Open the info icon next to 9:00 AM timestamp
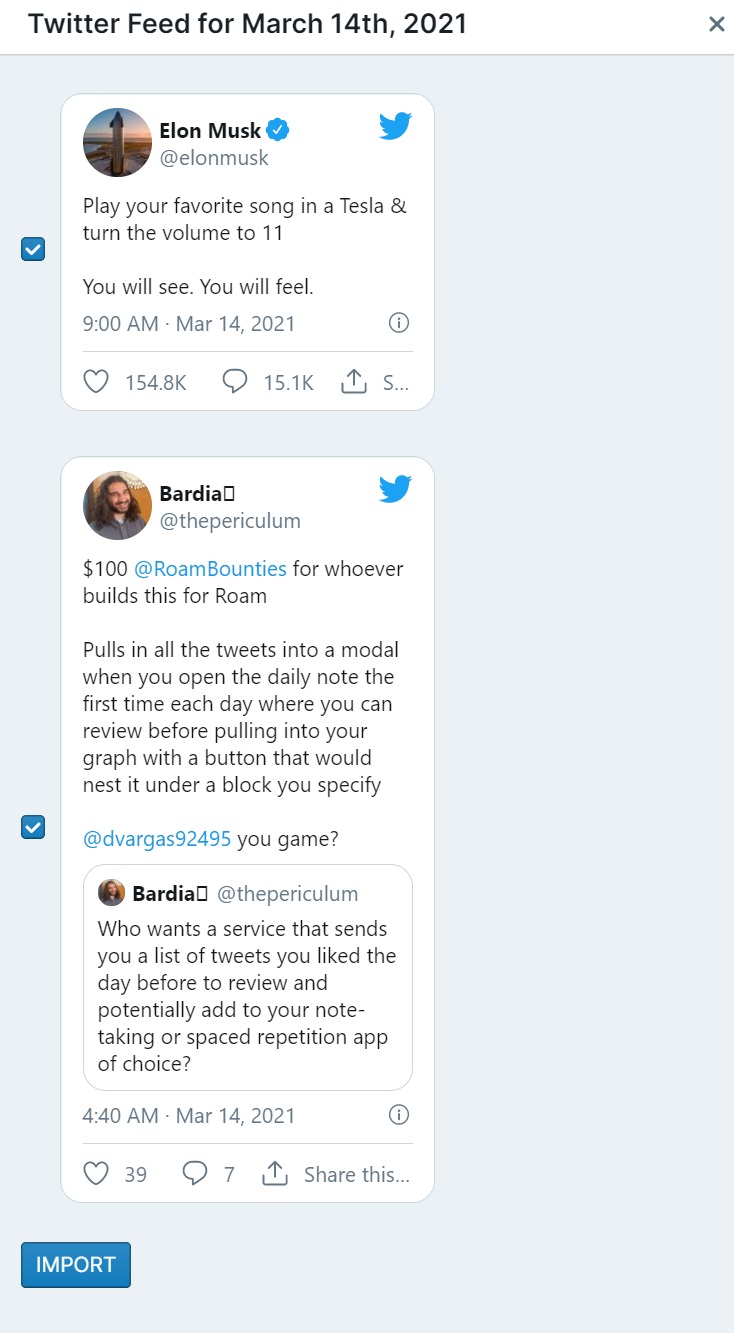This screenshot has height=1333, width=734. (398, 323)
